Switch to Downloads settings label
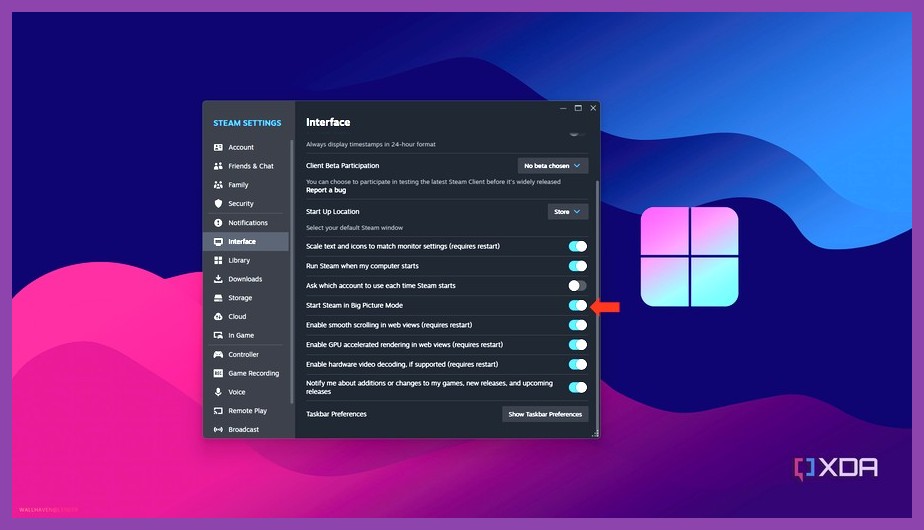The width and height of the screenshot is (924, 530). tap(245, 279)
